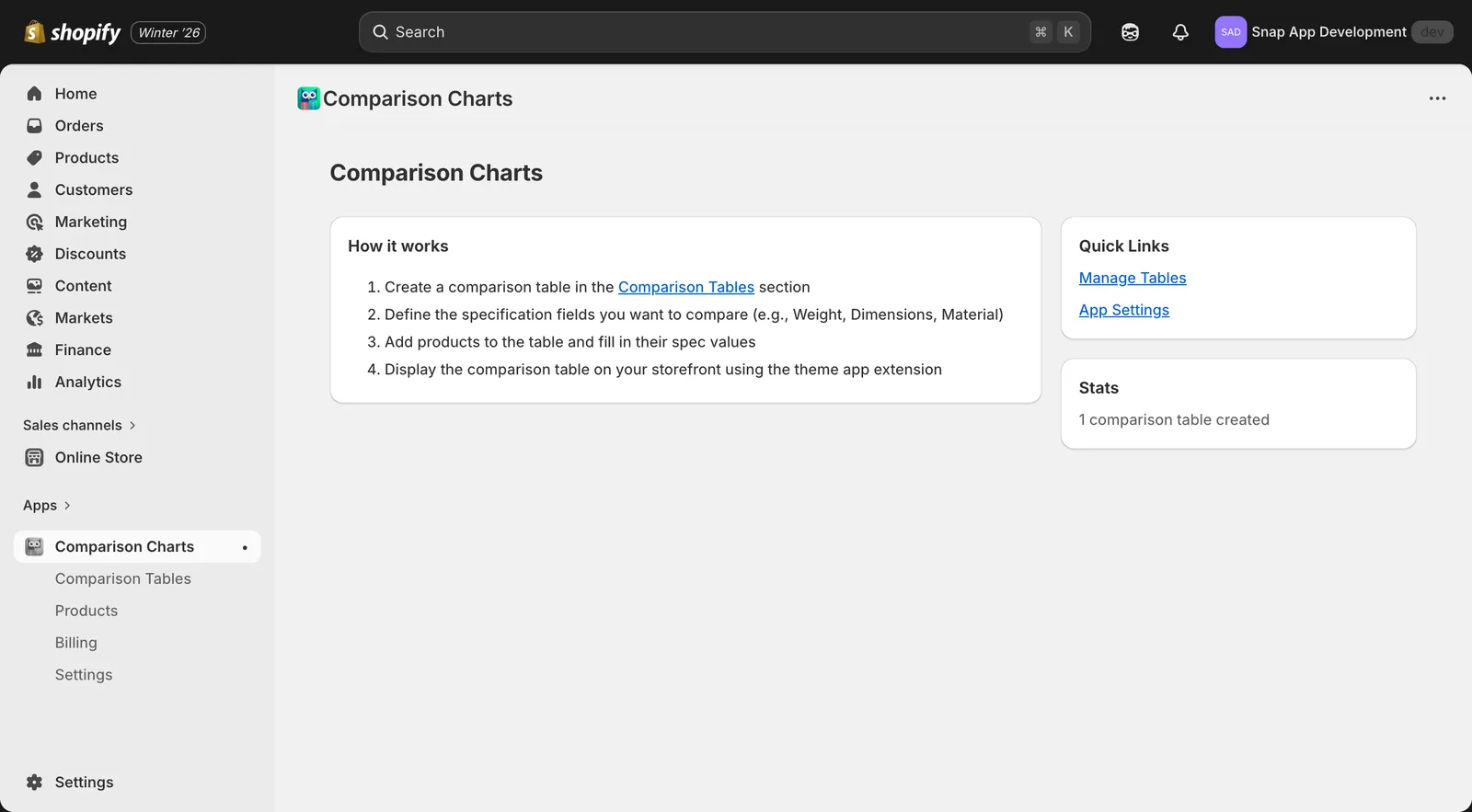The height and width of the screenshot is (812, 1472).
Task: Click the 'Quick Links' heading
Action: tap(1124, 246)
